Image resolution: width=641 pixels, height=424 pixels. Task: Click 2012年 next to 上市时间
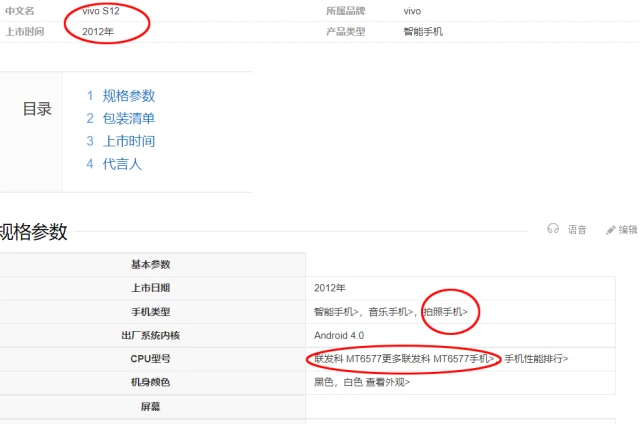click(98, 31)
